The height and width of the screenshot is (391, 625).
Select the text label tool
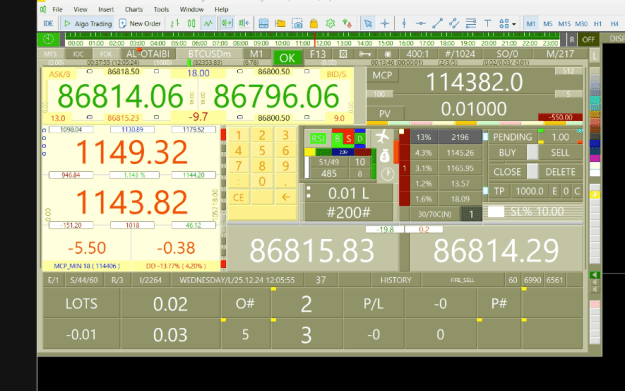(x=487, y=24)
